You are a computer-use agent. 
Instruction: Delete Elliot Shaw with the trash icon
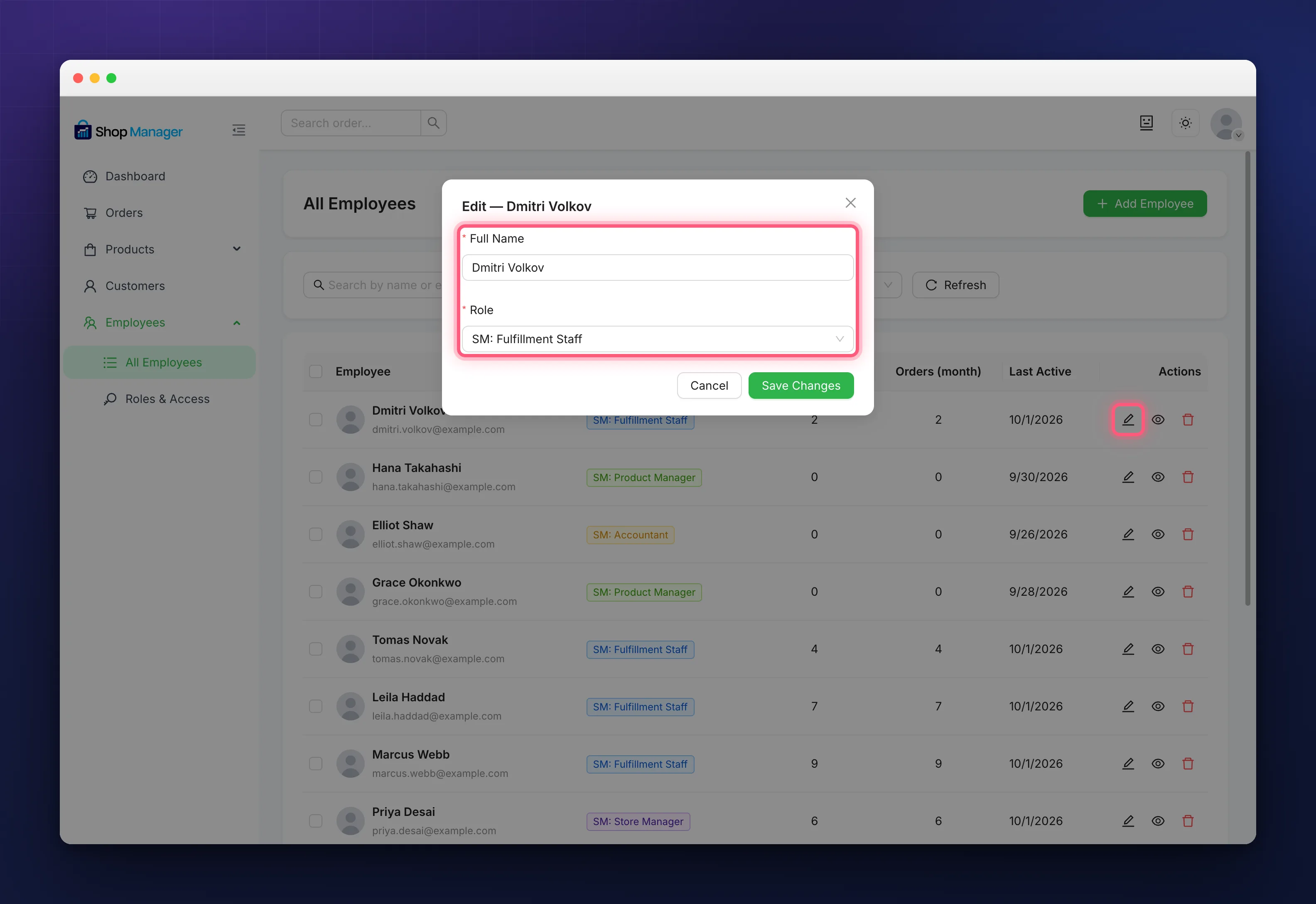click(x=1188, y=534)
